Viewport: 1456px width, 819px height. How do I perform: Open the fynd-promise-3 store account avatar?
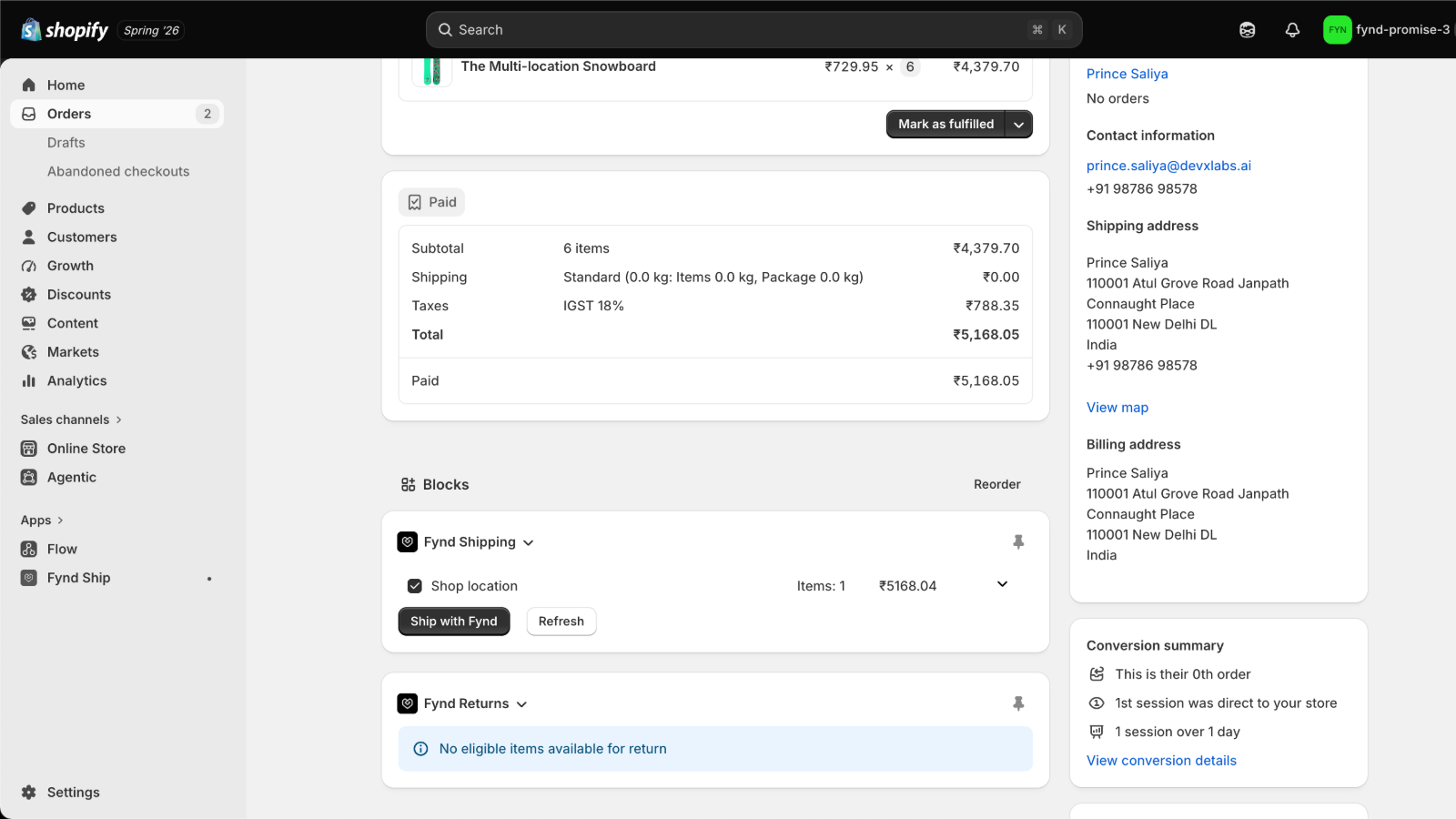point(1337,30)
